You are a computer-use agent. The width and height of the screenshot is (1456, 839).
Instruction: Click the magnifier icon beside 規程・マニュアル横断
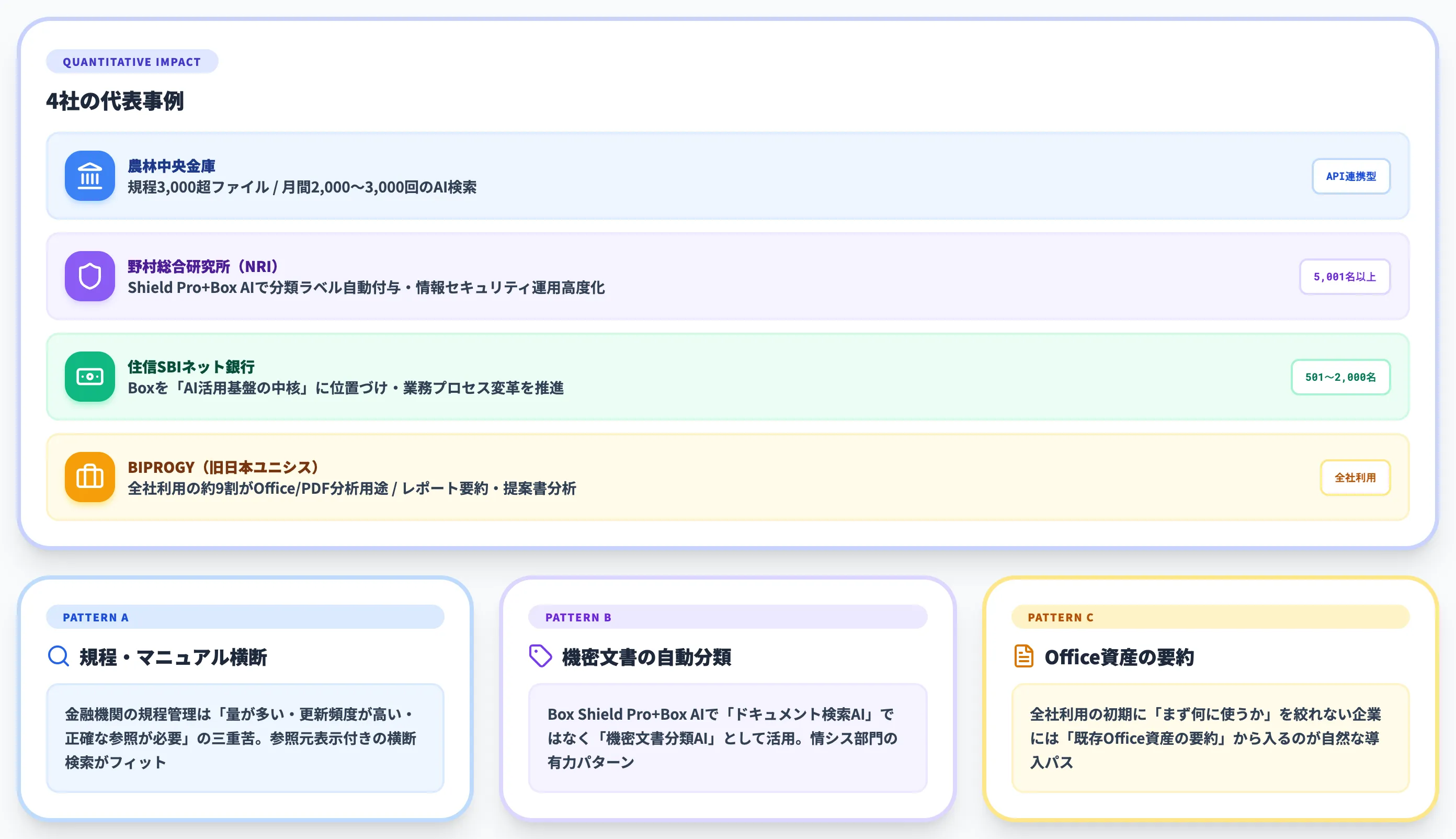click(58, 656)
